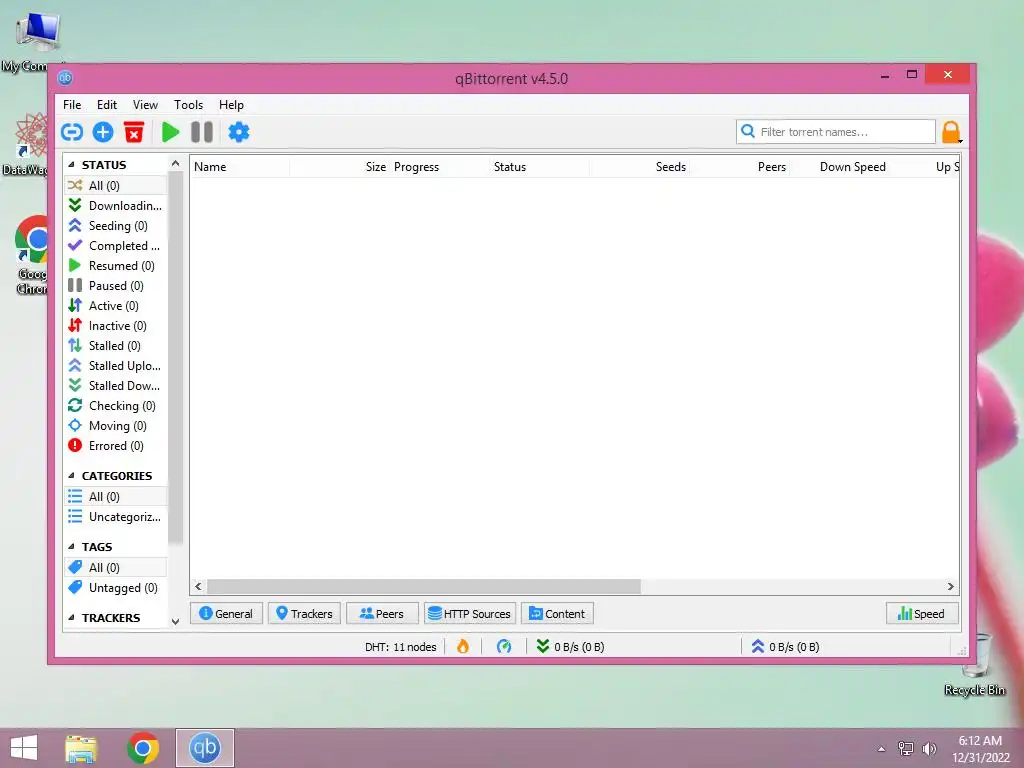Screen dimensions: 1024x768
Task: Collapse the CATEGORIES section
Action: point(71,475)
